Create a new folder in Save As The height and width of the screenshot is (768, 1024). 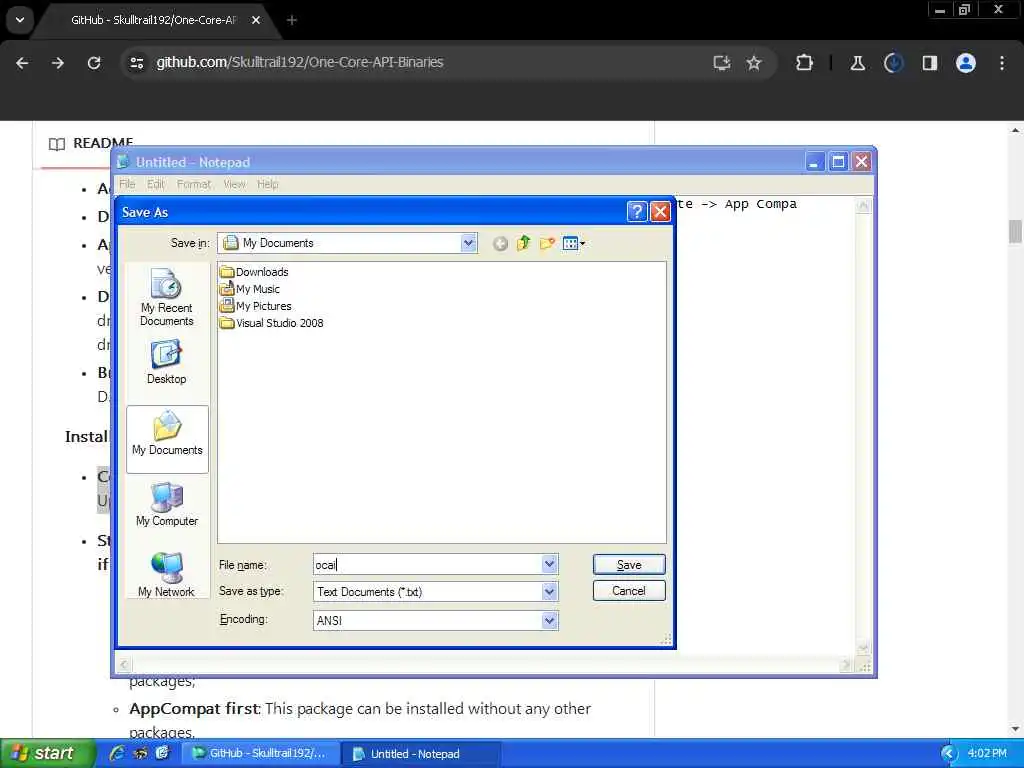(547, 244)
